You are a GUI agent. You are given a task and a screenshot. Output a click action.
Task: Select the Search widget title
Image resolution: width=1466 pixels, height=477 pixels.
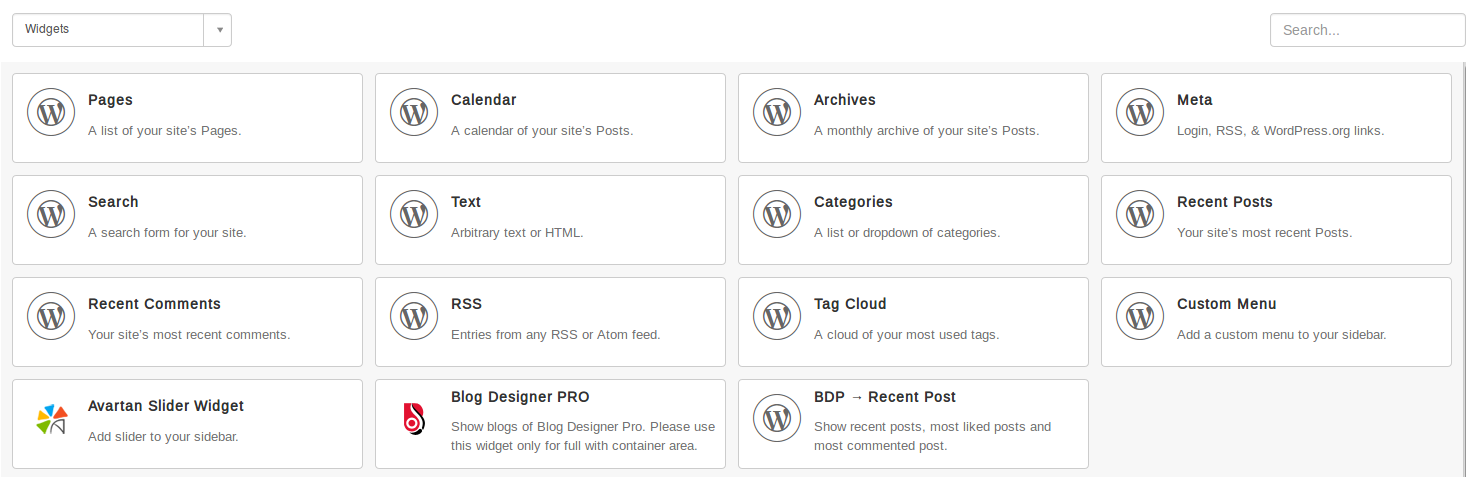point(113,202)
